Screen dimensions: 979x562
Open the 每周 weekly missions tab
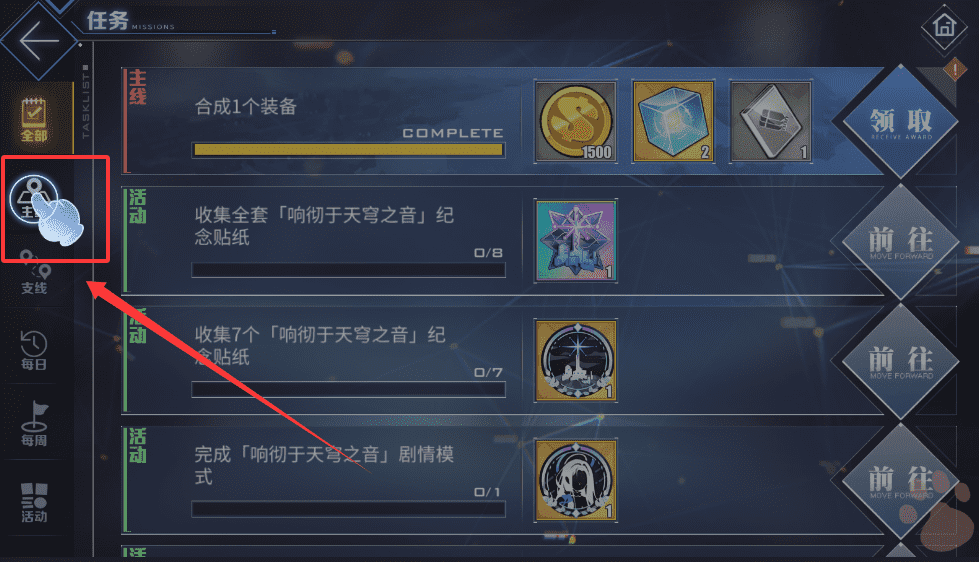[34, 425]
